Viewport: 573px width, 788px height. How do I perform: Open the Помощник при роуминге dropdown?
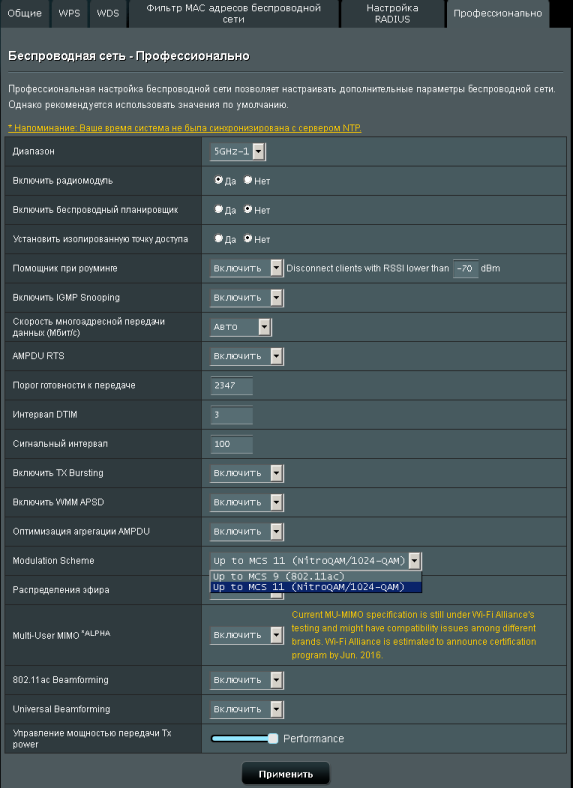tap(247, 268)
